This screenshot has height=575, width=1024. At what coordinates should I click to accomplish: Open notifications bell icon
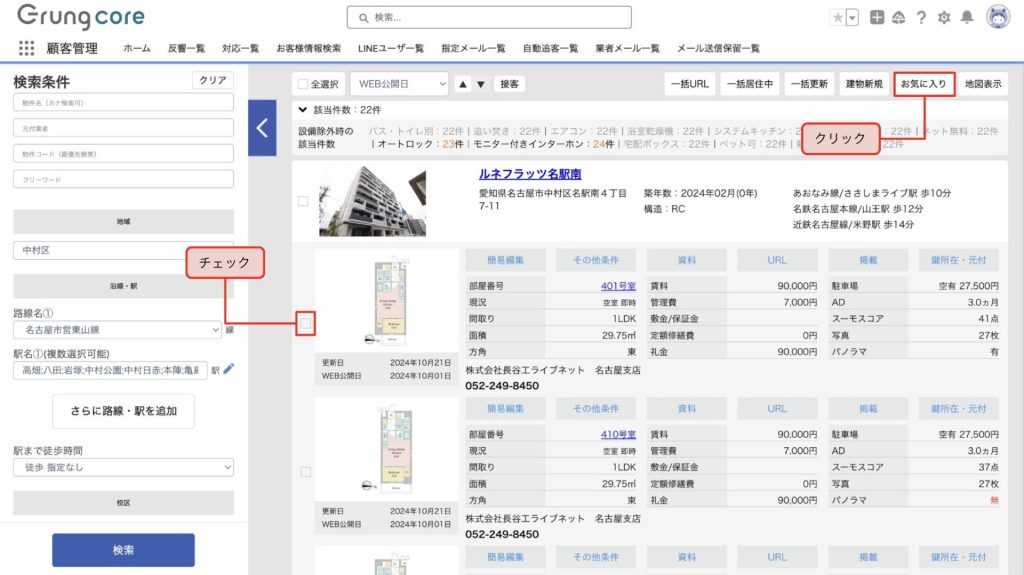pos(966,17)
